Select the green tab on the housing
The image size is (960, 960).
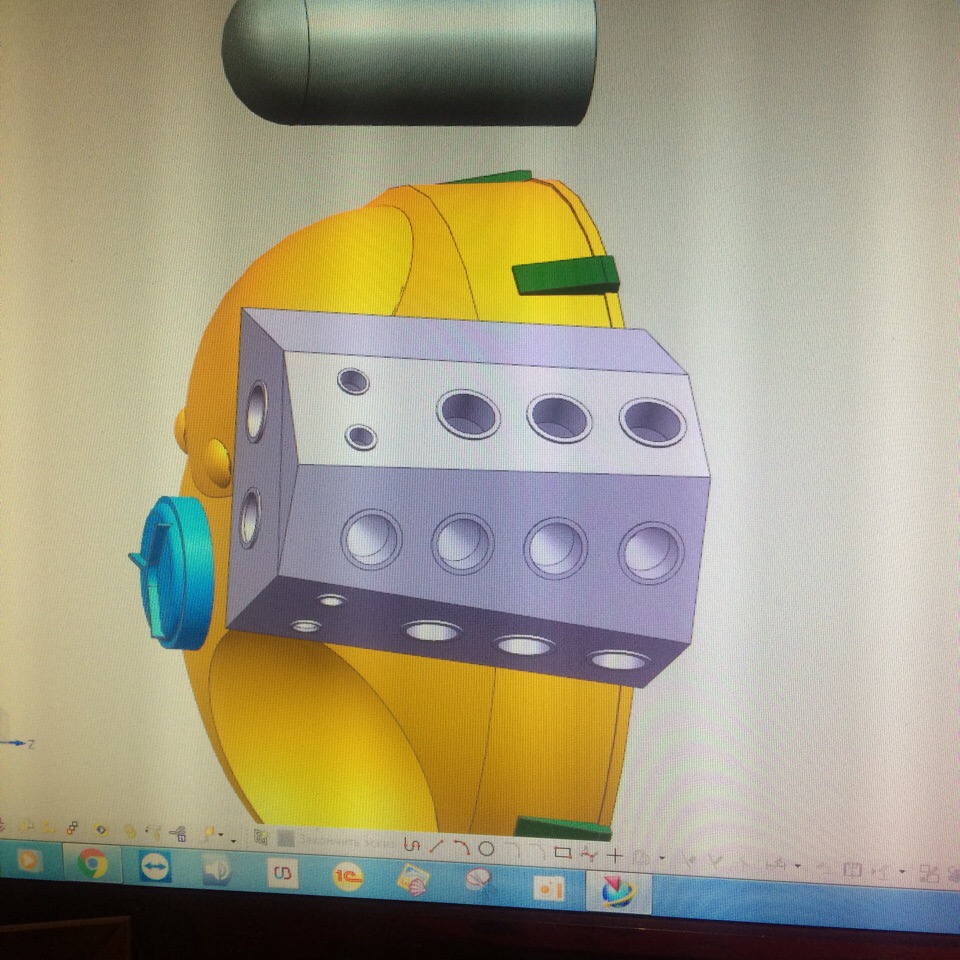565,275
